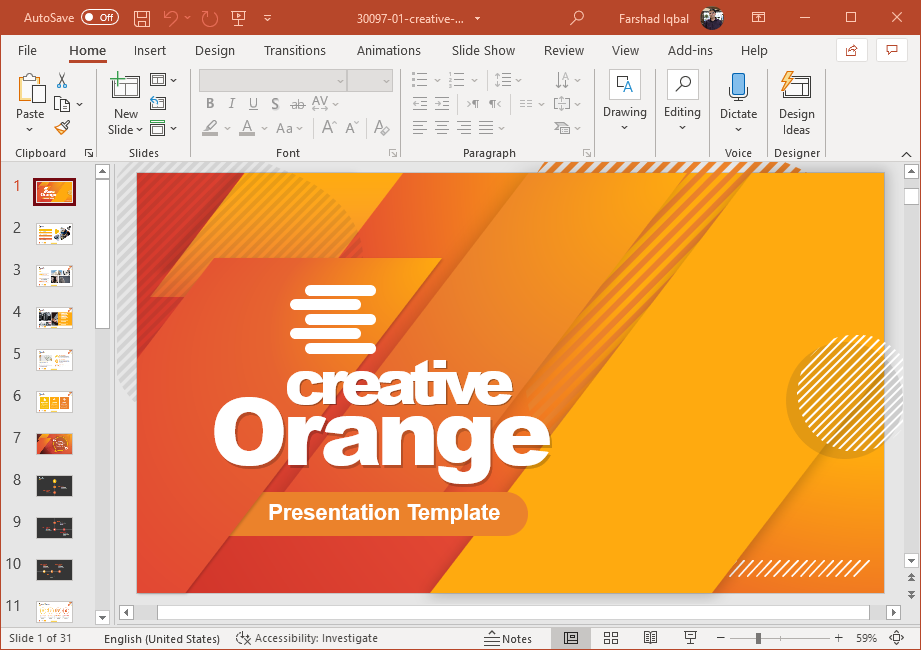This screenshot has height=650, width=921.
Task: Click the zoom slider handle
Action: click(758, 638)
